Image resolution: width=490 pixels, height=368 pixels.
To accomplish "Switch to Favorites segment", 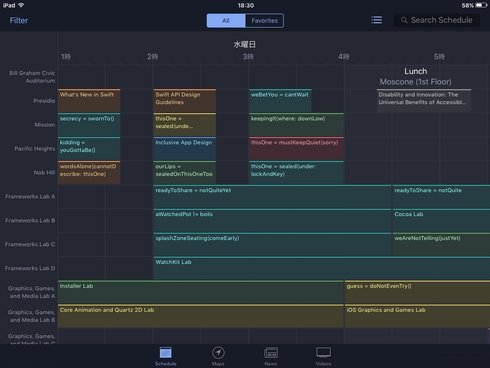I will point(264,21).
